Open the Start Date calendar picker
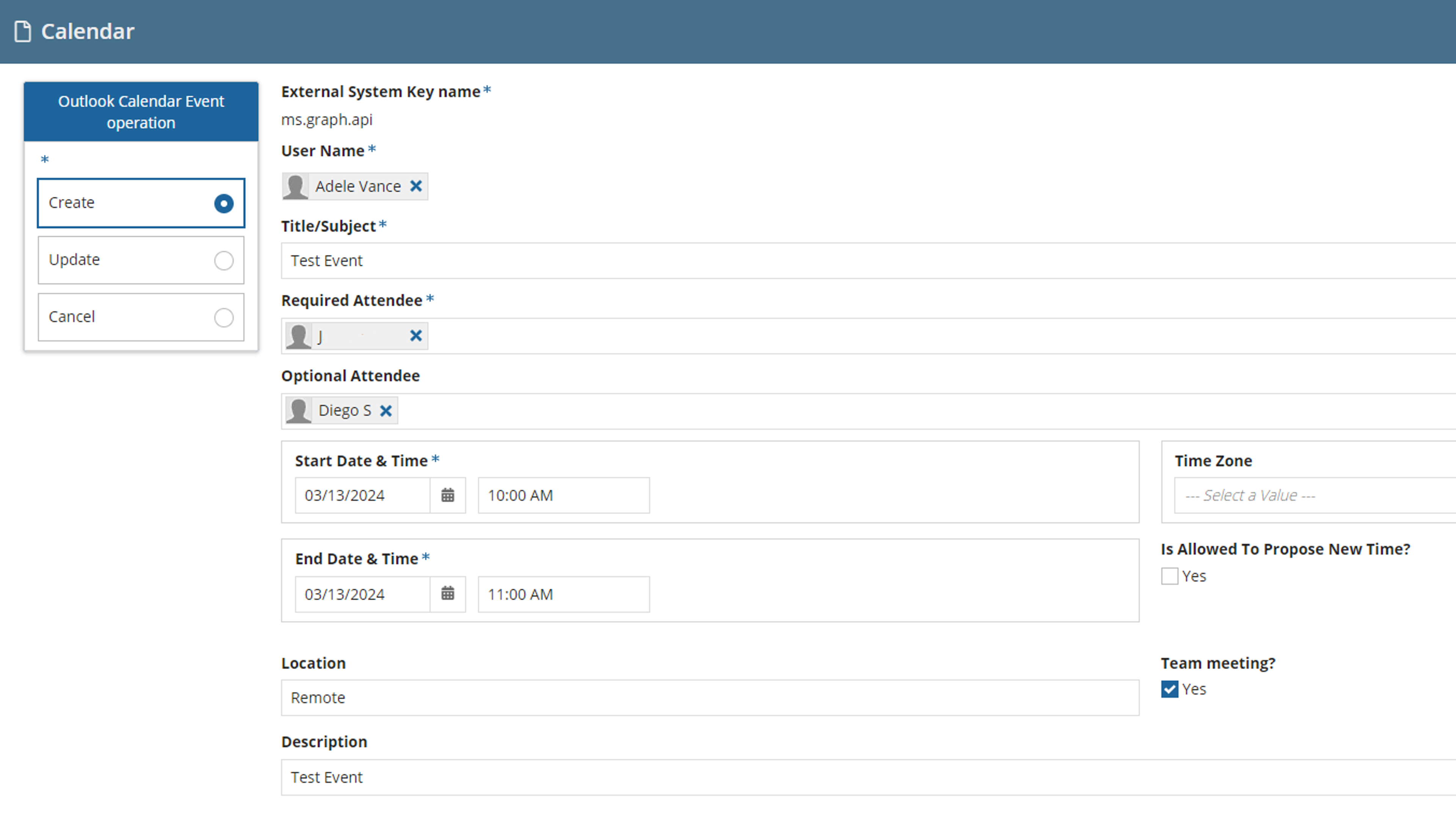The image size is (1456, 817). click(448, 495)
